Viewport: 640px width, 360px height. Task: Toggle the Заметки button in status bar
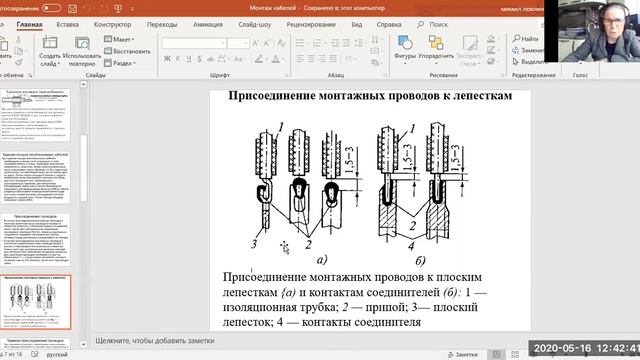(462, 355)
